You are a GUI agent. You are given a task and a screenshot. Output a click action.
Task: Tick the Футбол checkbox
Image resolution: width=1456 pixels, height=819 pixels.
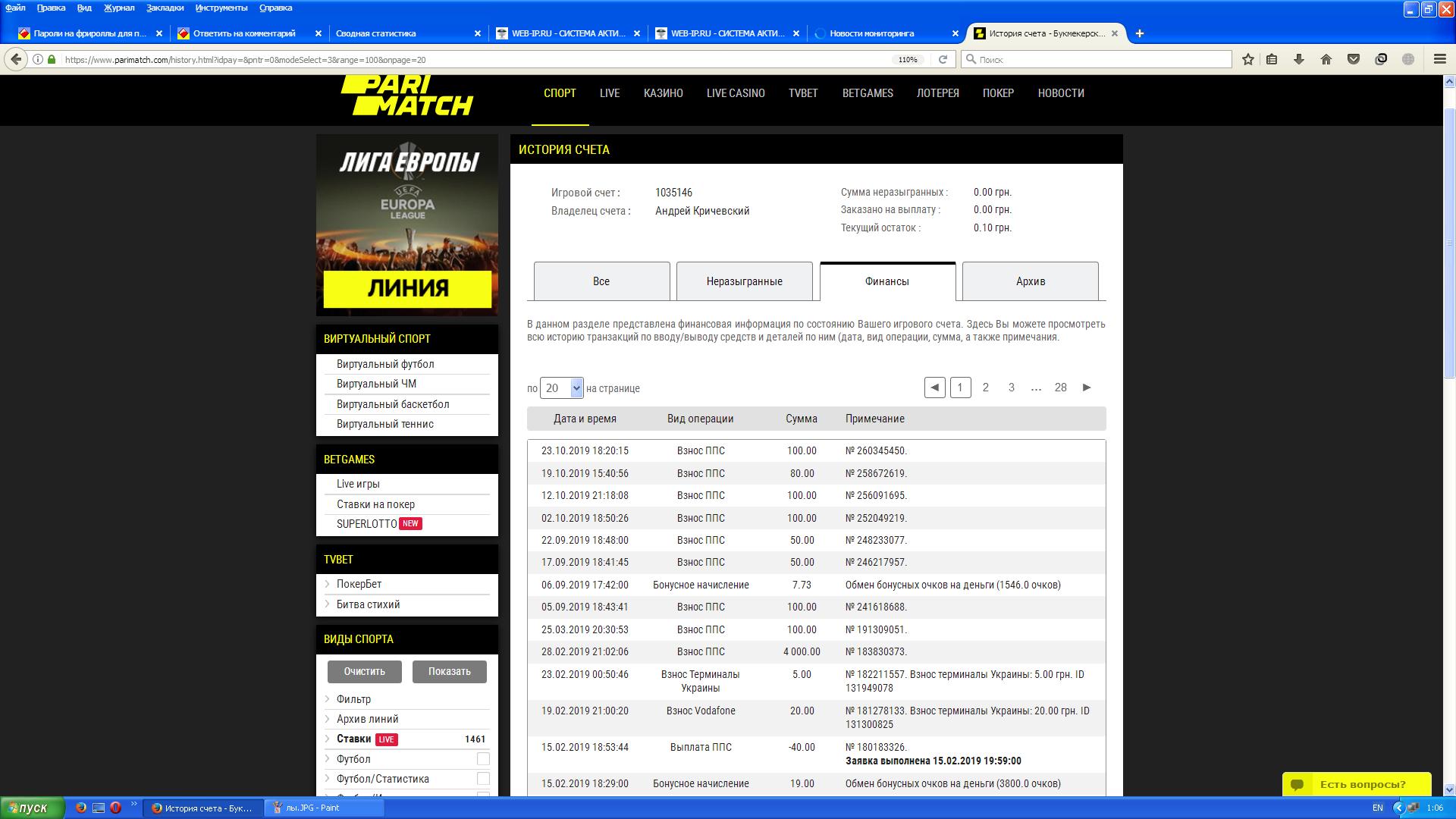(483, 759)
